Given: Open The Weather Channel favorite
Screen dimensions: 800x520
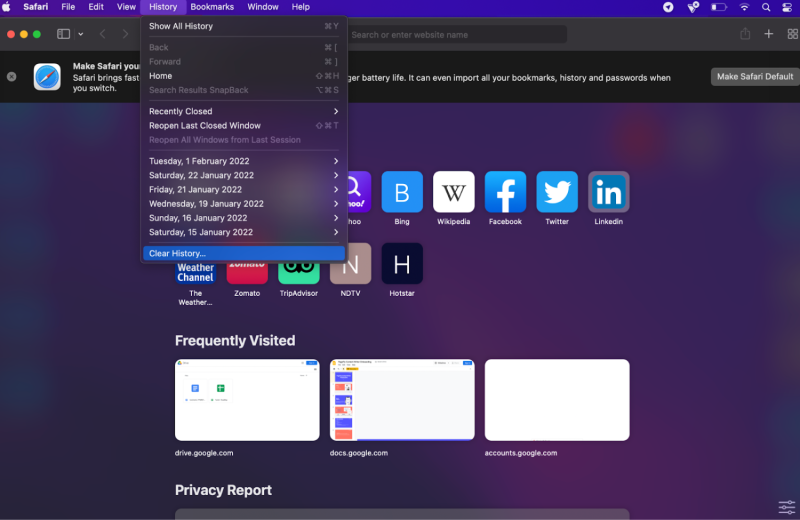Looking at the screenshot, I should pyautogui.click(x=195, y=272).
